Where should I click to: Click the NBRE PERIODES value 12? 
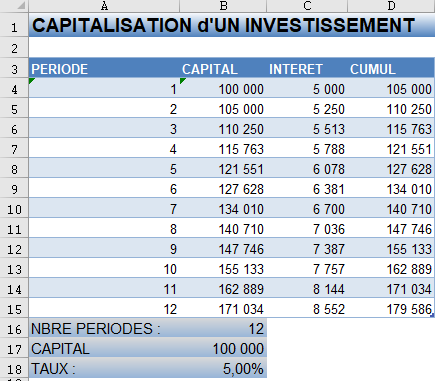click(x=223, y=329)
